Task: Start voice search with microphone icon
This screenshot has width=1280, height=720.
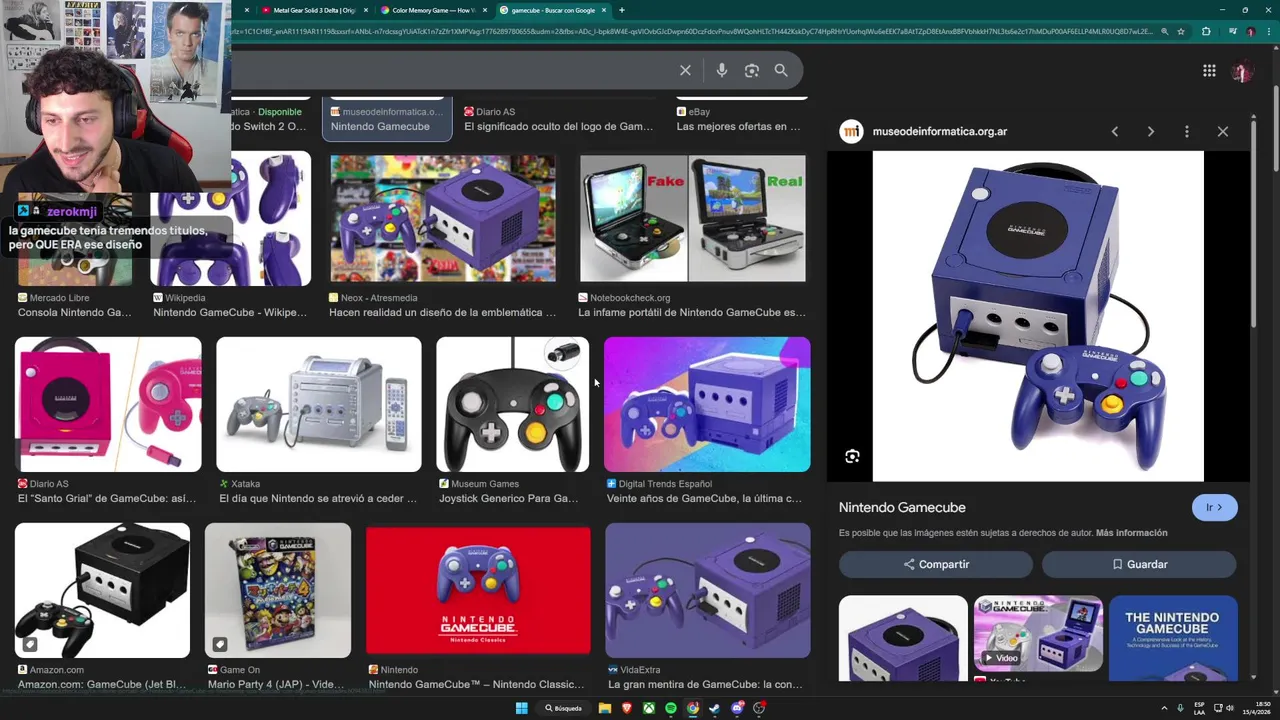Action: coord(722,71)
